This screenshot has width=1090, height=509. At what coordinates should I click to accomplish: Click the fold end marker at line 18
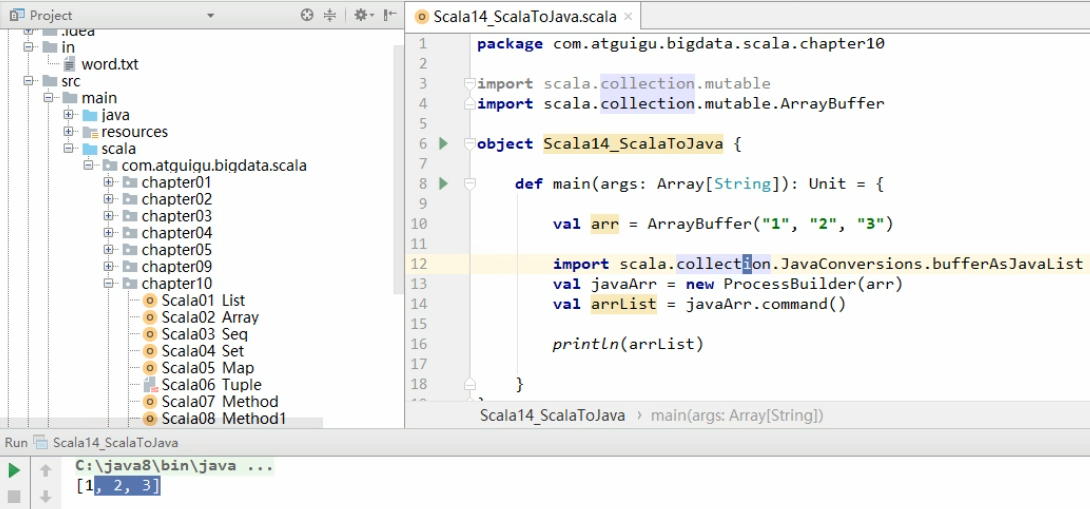470,384
